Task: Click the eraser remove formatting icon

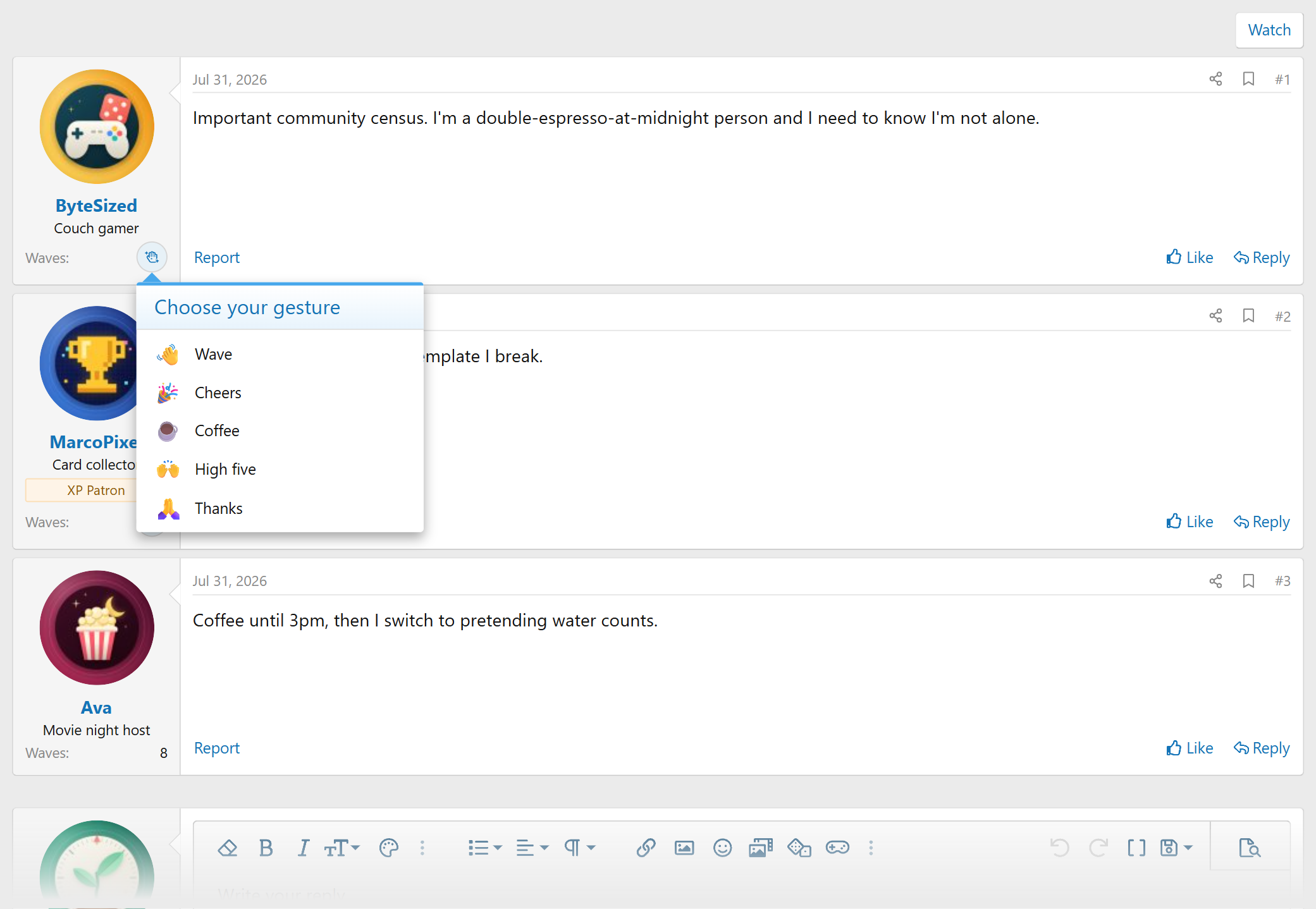Action: pyautogui.click(x=228, y=848)
